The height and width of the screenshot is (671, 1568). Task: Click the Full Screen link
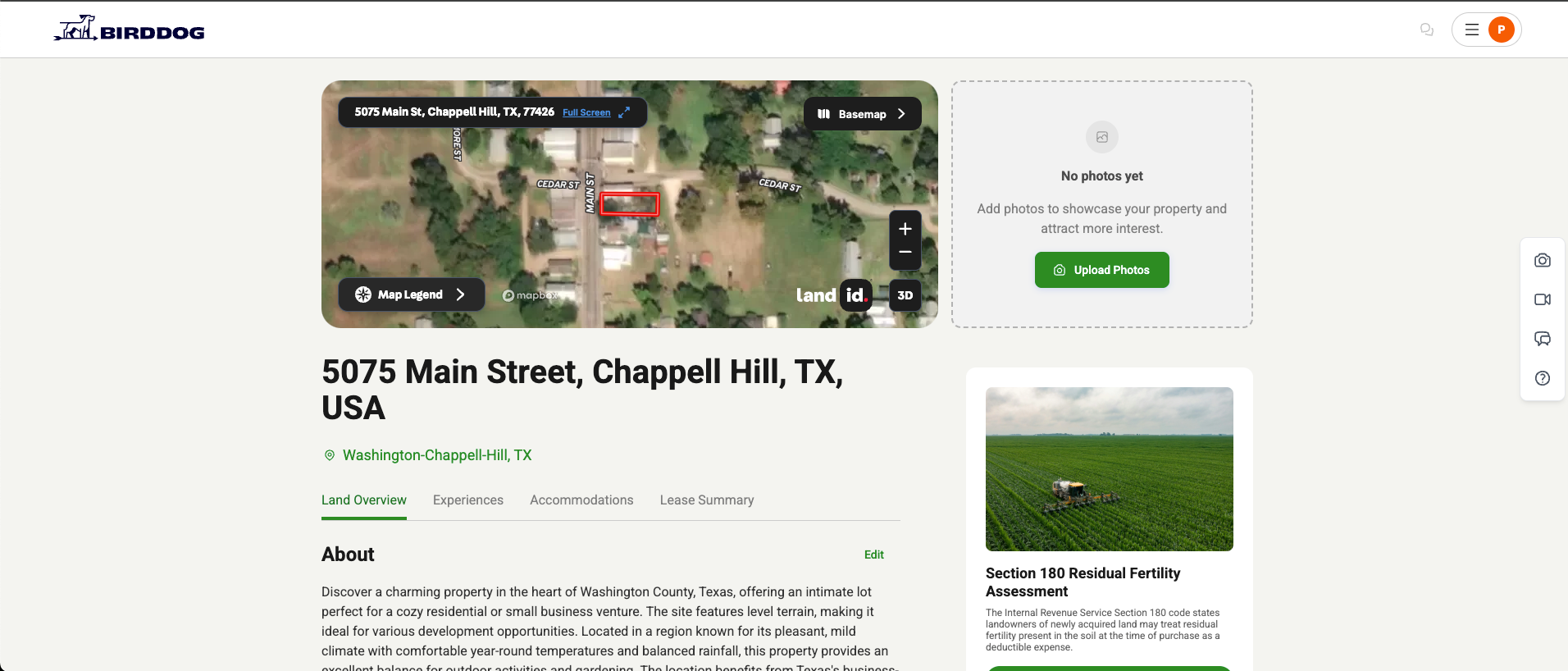click(586, 112)
